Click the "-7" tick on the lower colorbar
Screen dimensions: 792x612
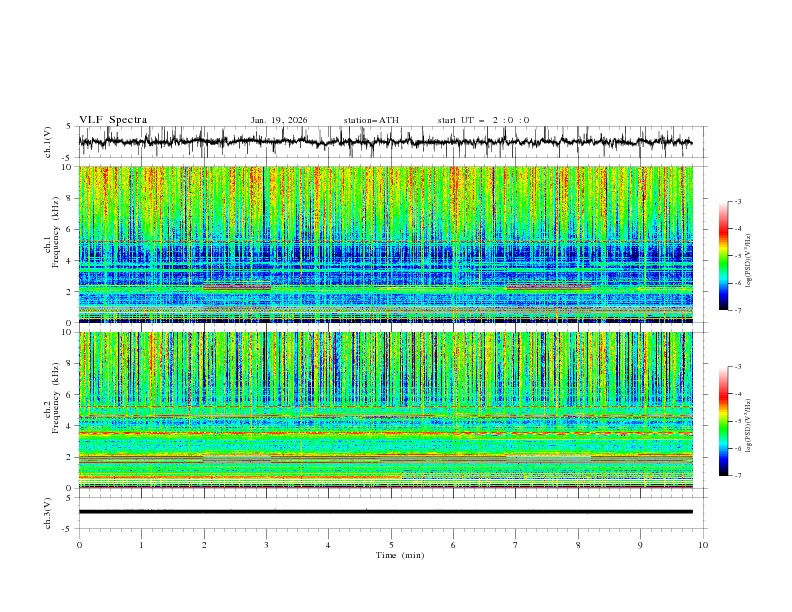[x=737, y=476]
